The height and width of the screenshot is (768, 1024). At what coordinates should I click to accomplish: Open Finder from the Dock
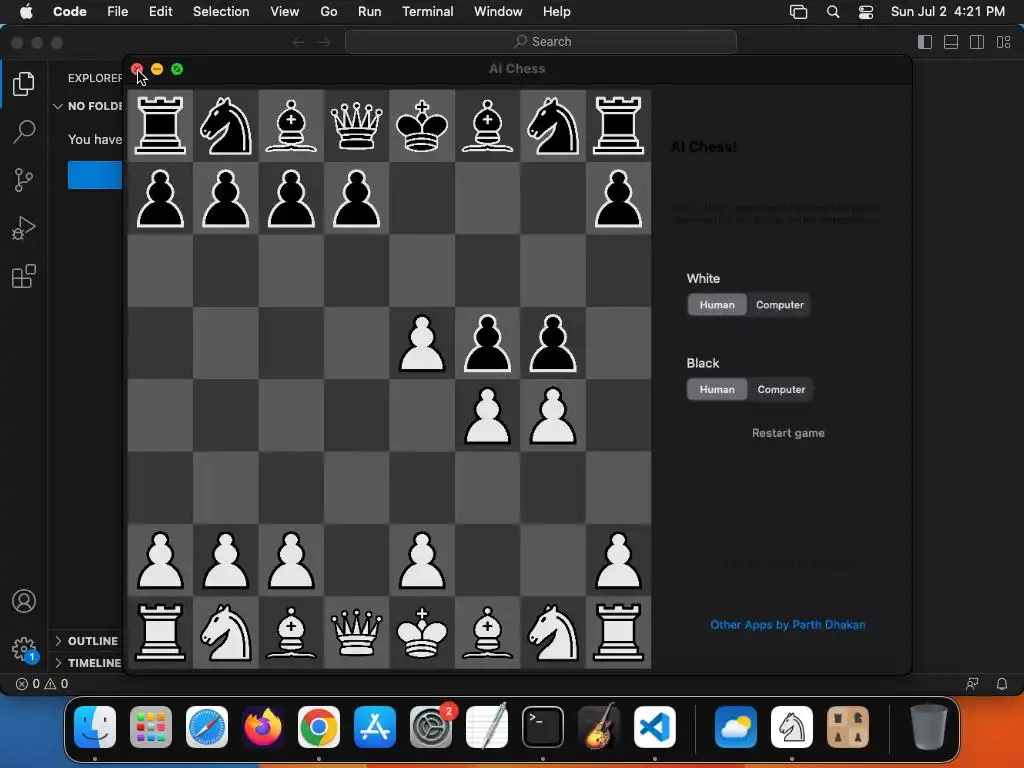(95, 727)
